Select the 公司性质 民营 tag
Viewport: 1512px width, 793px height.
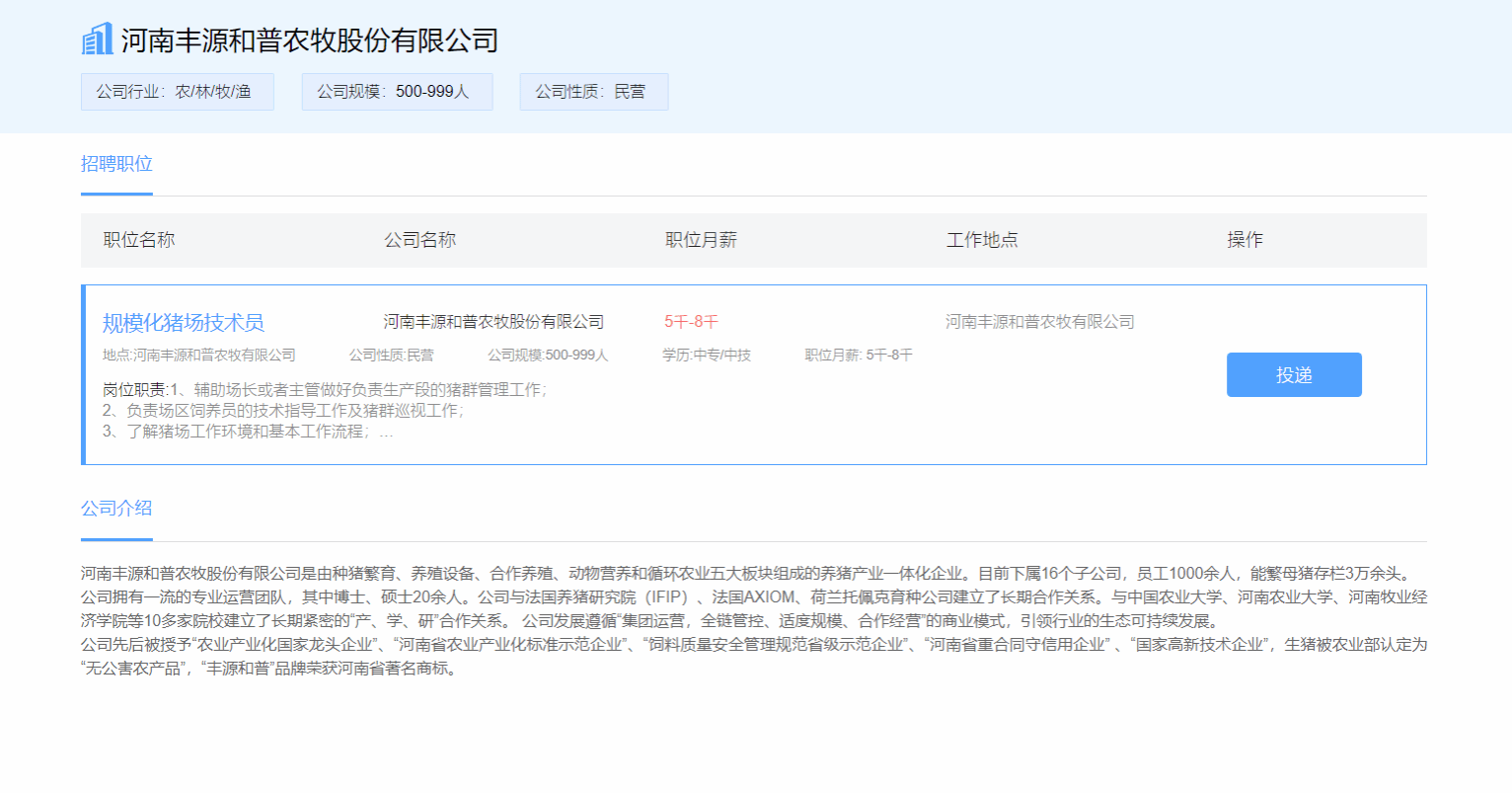point(593,92)
